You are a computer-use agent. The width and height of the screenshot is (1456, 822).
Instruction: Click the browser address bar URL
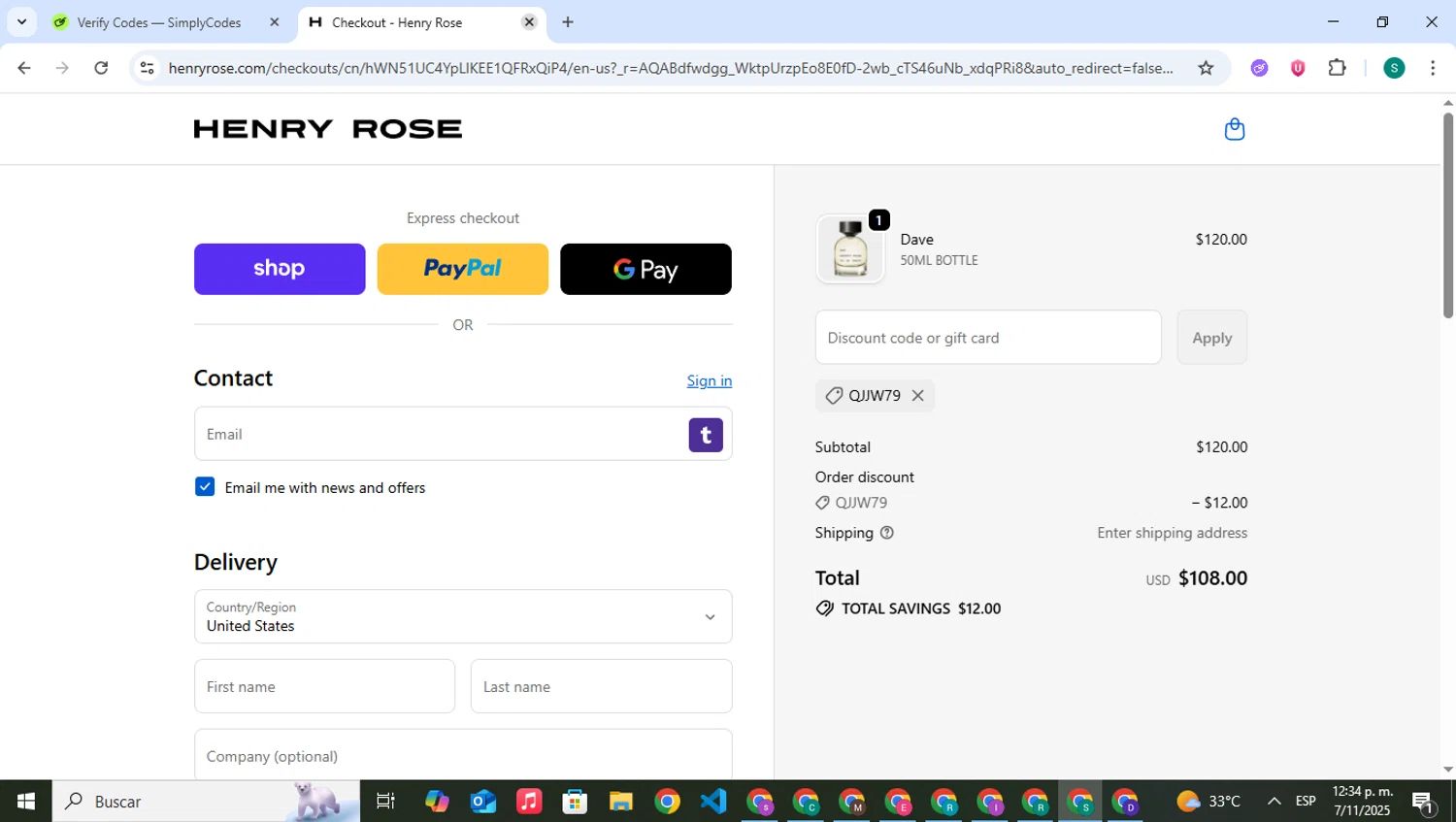670,68
